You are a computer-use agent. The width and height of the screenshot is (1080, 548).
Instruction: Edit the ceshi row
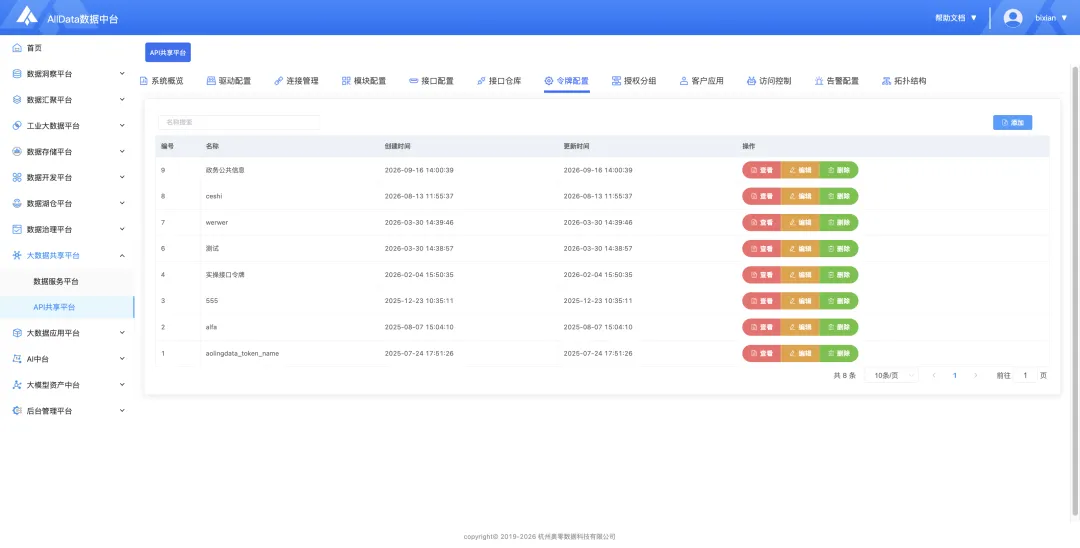[800, 196]
